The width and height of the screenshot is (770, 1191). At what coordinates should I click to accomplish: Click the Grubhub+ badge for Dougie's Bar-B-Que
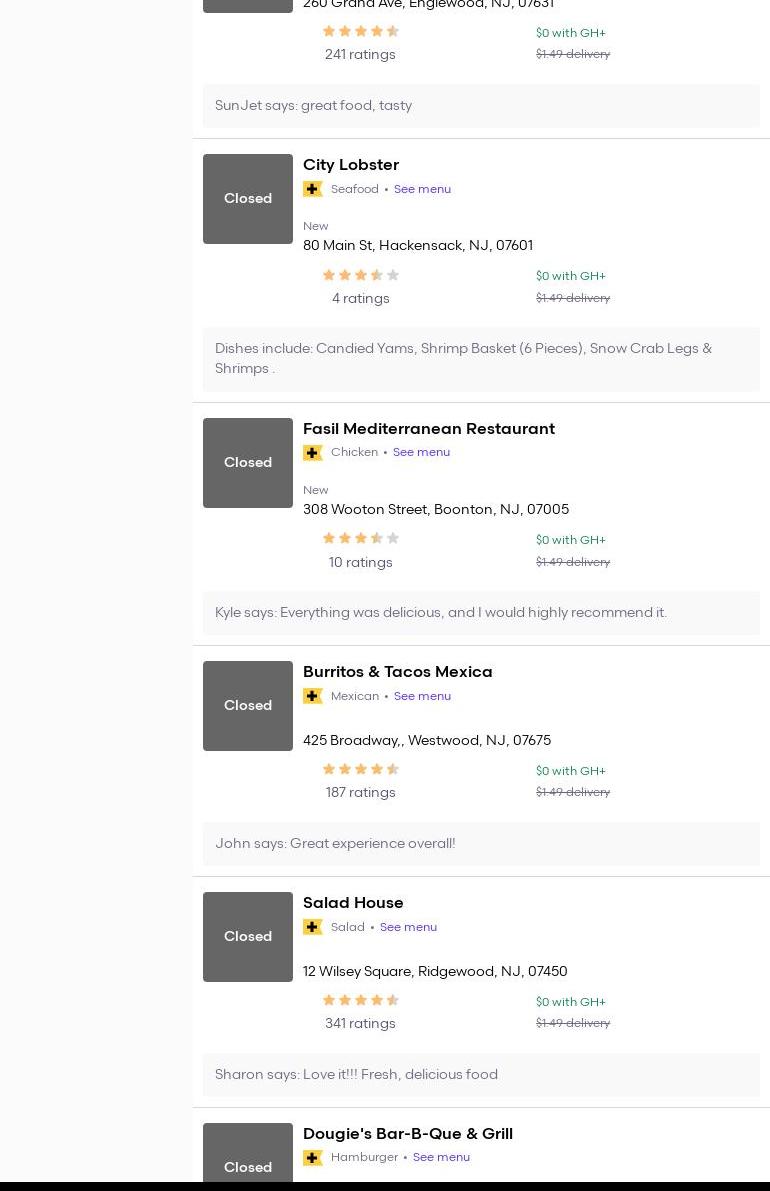313,1158
